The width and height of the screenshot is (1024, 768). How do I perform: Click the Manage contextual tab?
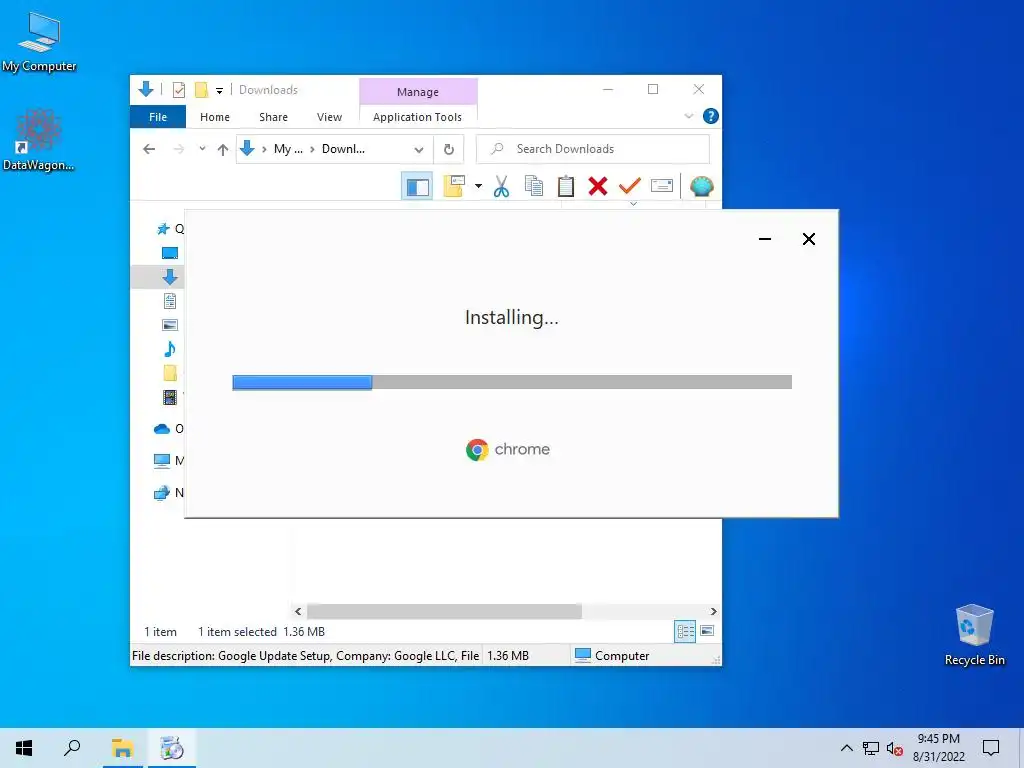418,91
